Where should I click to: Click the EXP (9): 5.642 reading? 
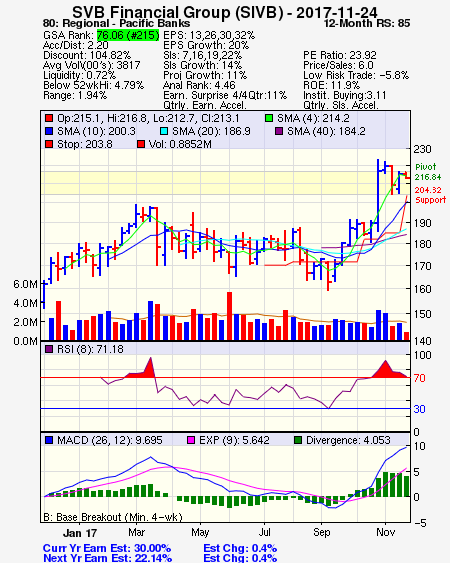(234, 440)
